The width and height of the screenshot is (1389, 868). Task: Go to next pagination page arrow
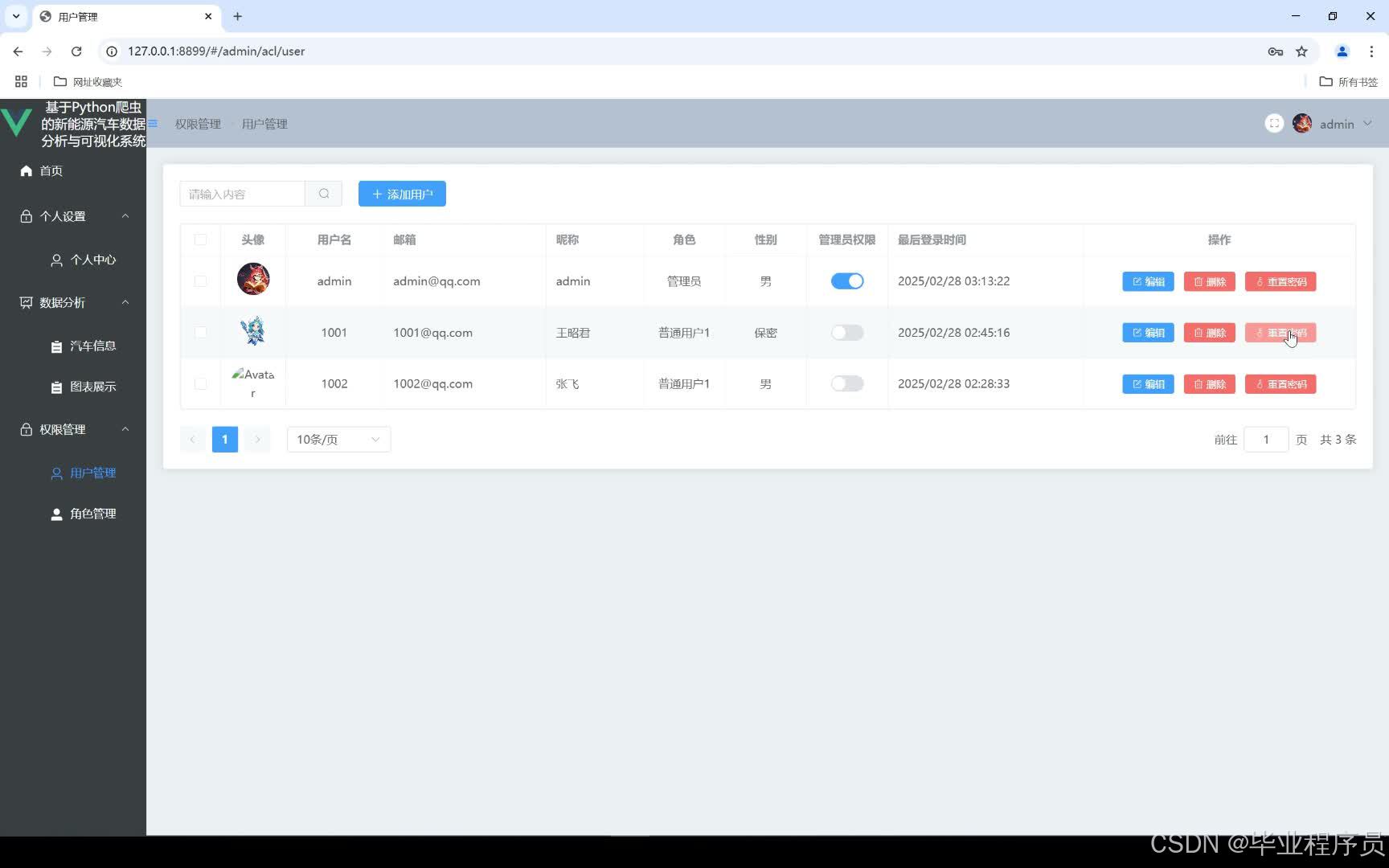[x=257, y=440]
